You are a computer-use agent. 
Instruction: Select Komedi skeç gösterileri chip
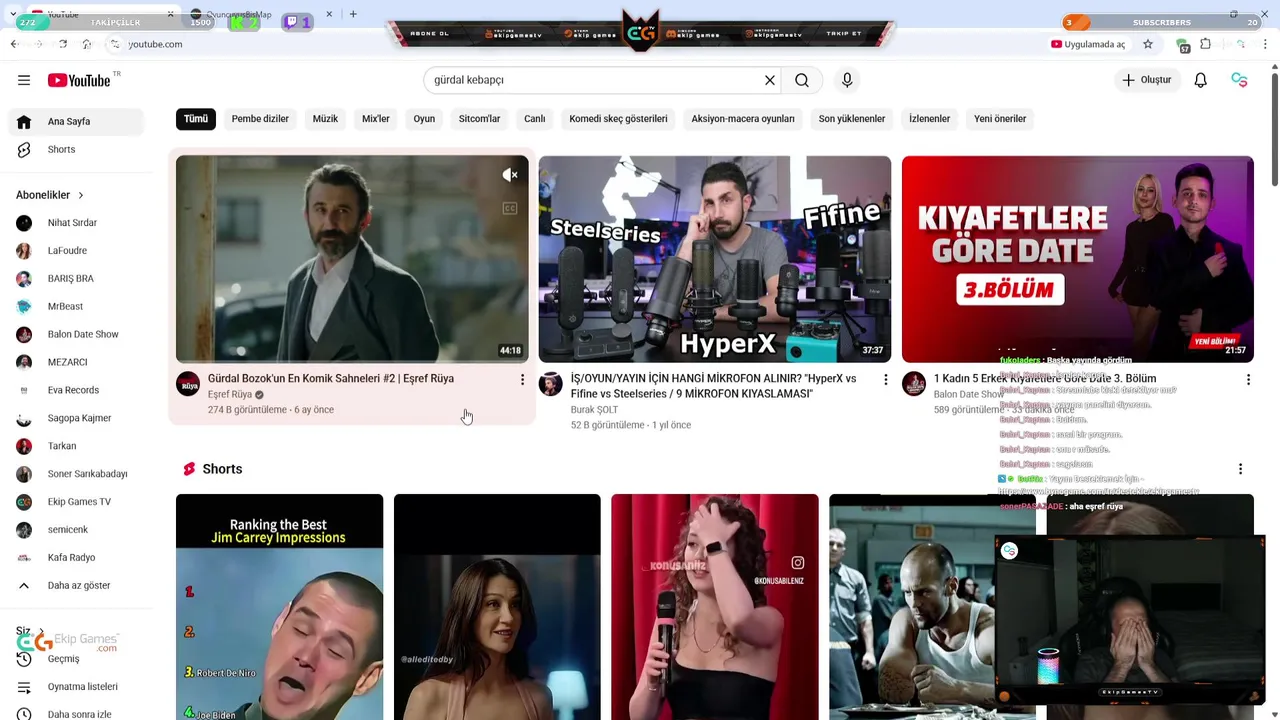(618, 119)
